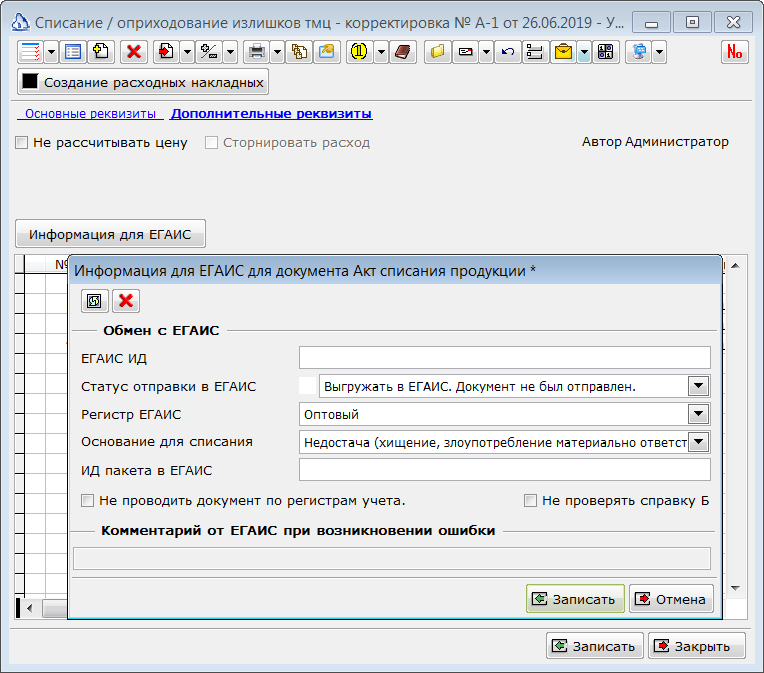Open dropdown beside card label icon
764x673 pixels.
click(x=486, y=52)
